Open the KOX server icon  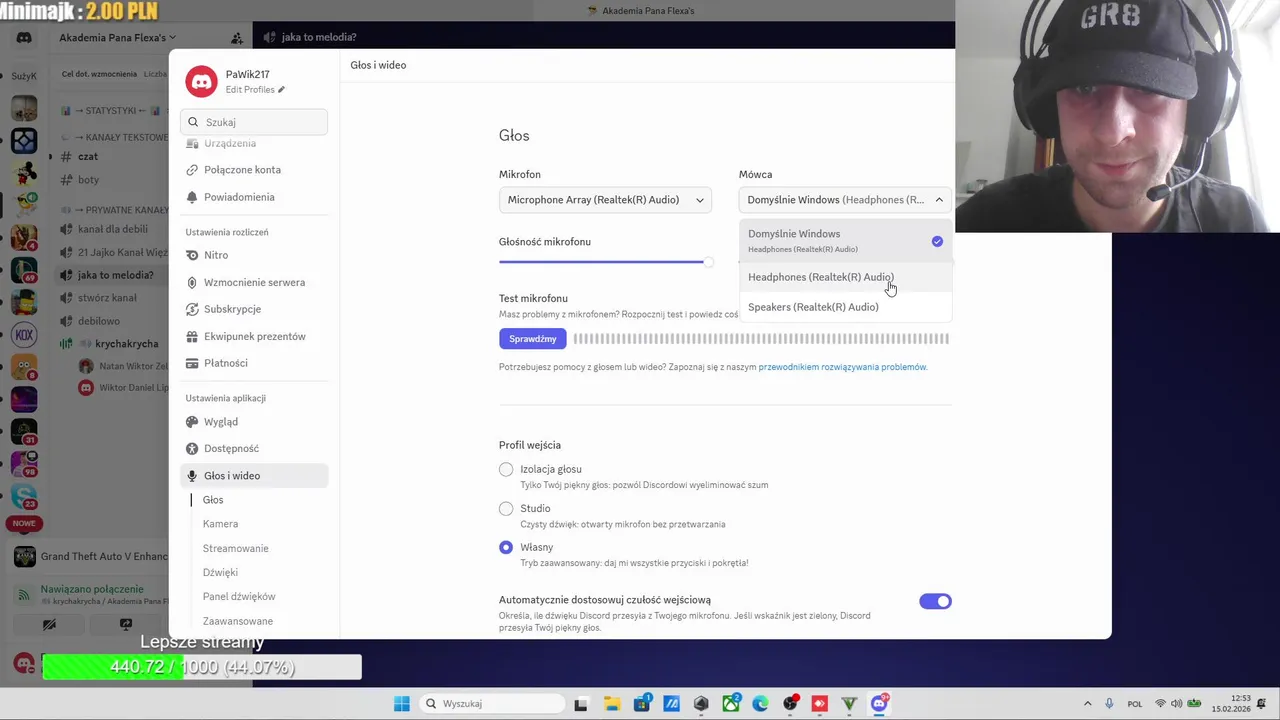tap(24, 335)
